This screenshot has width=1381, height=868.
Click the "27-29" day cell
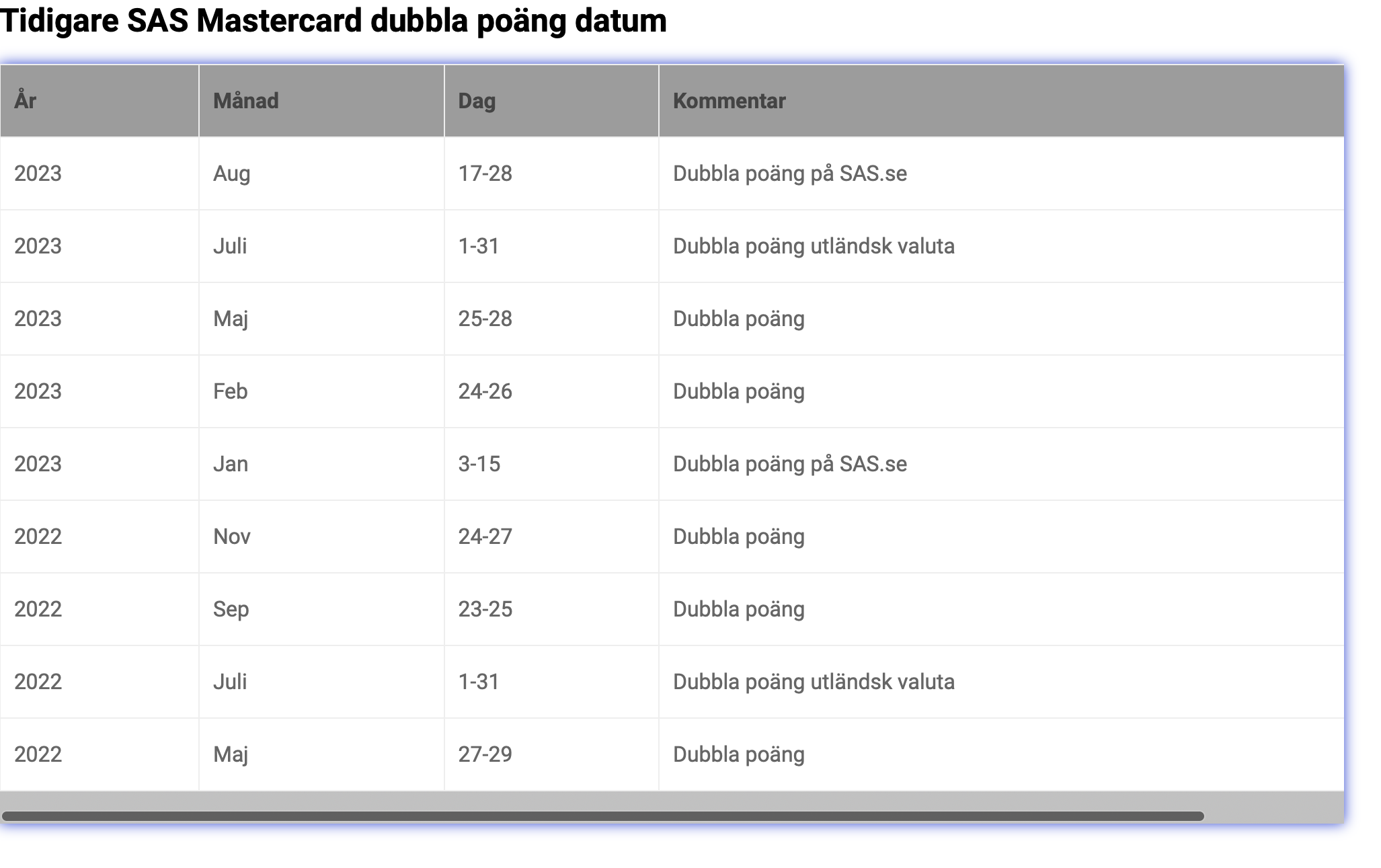[485, 754]
